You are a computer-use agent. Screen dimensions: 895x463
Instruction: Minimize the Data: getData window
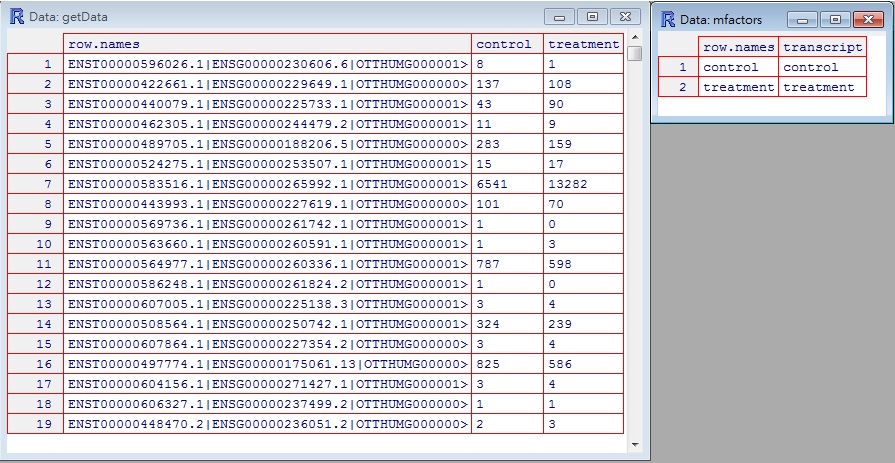(557, 17)
